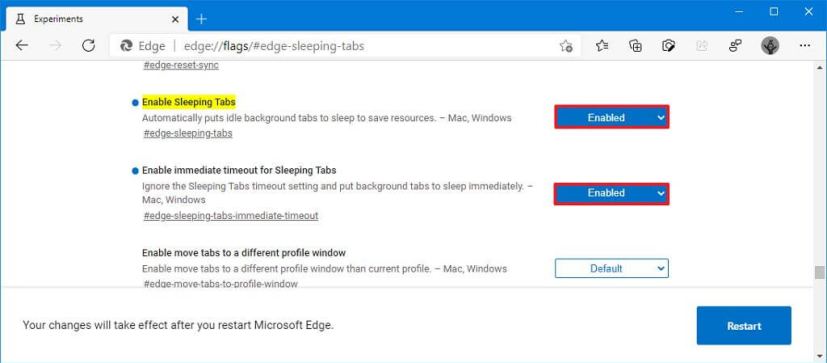827x363 pixels.
Task: Open the Collections icon in toolbar
Action: (636, 46)
